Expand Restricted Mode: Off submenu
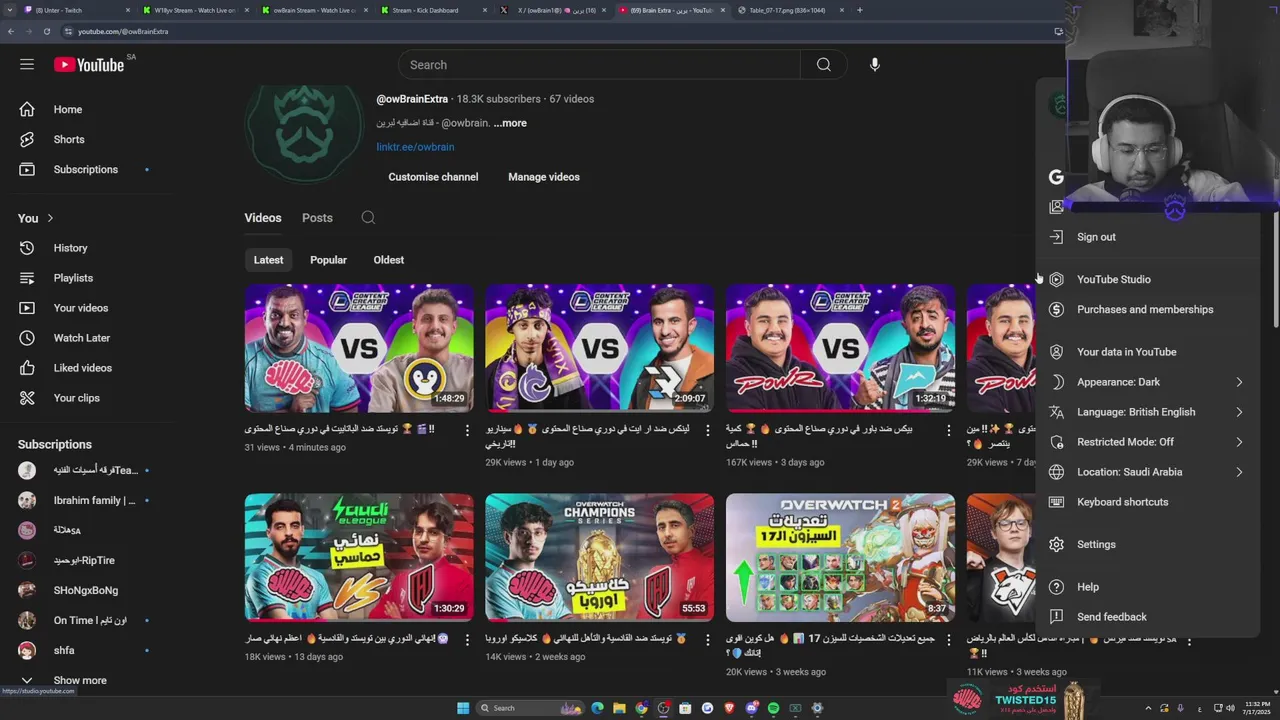 pyautogui.click(x=1239, y=442)
